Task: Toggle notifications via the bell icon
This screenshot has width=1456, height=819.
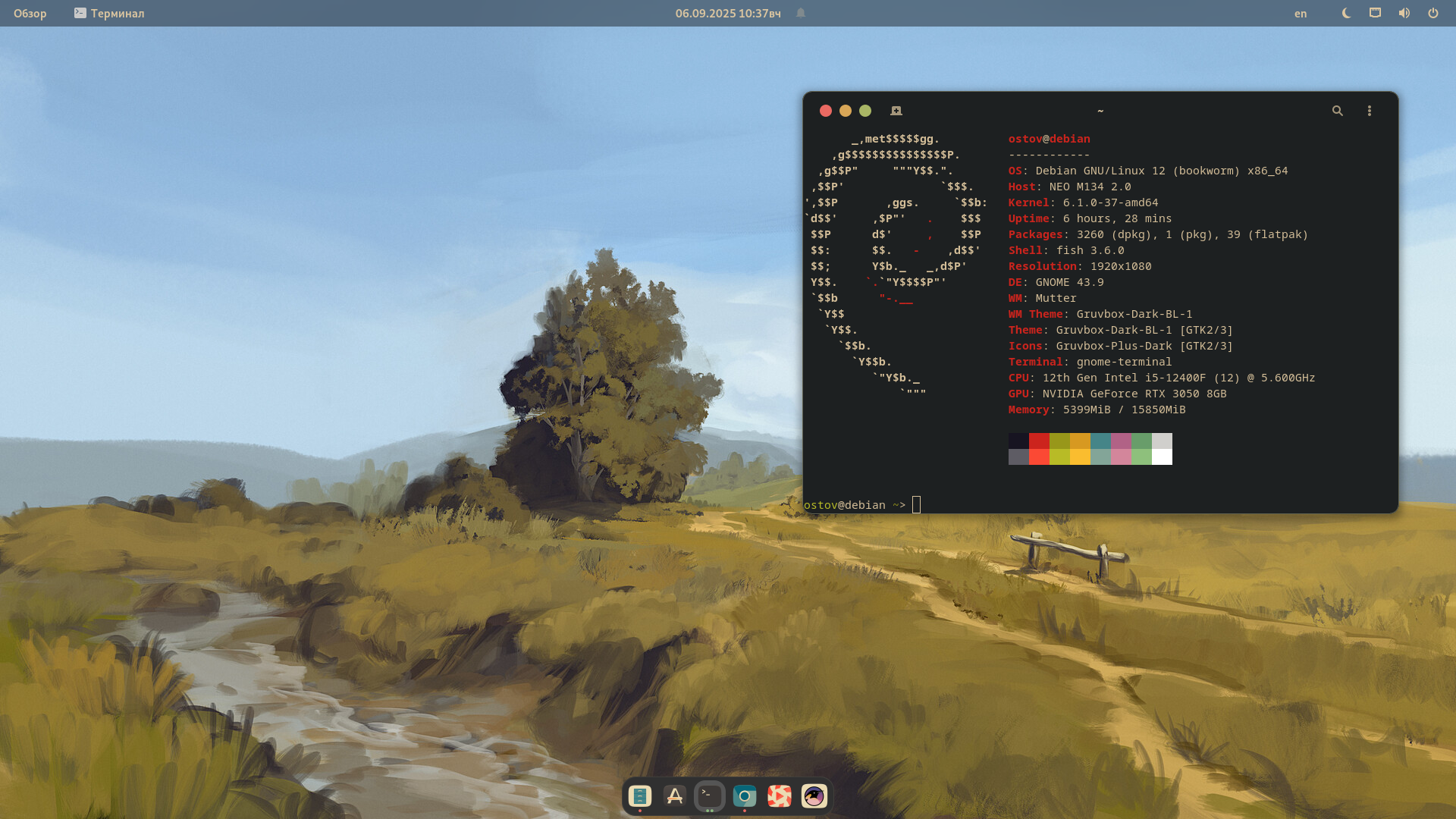Action: tap(800, 13)
